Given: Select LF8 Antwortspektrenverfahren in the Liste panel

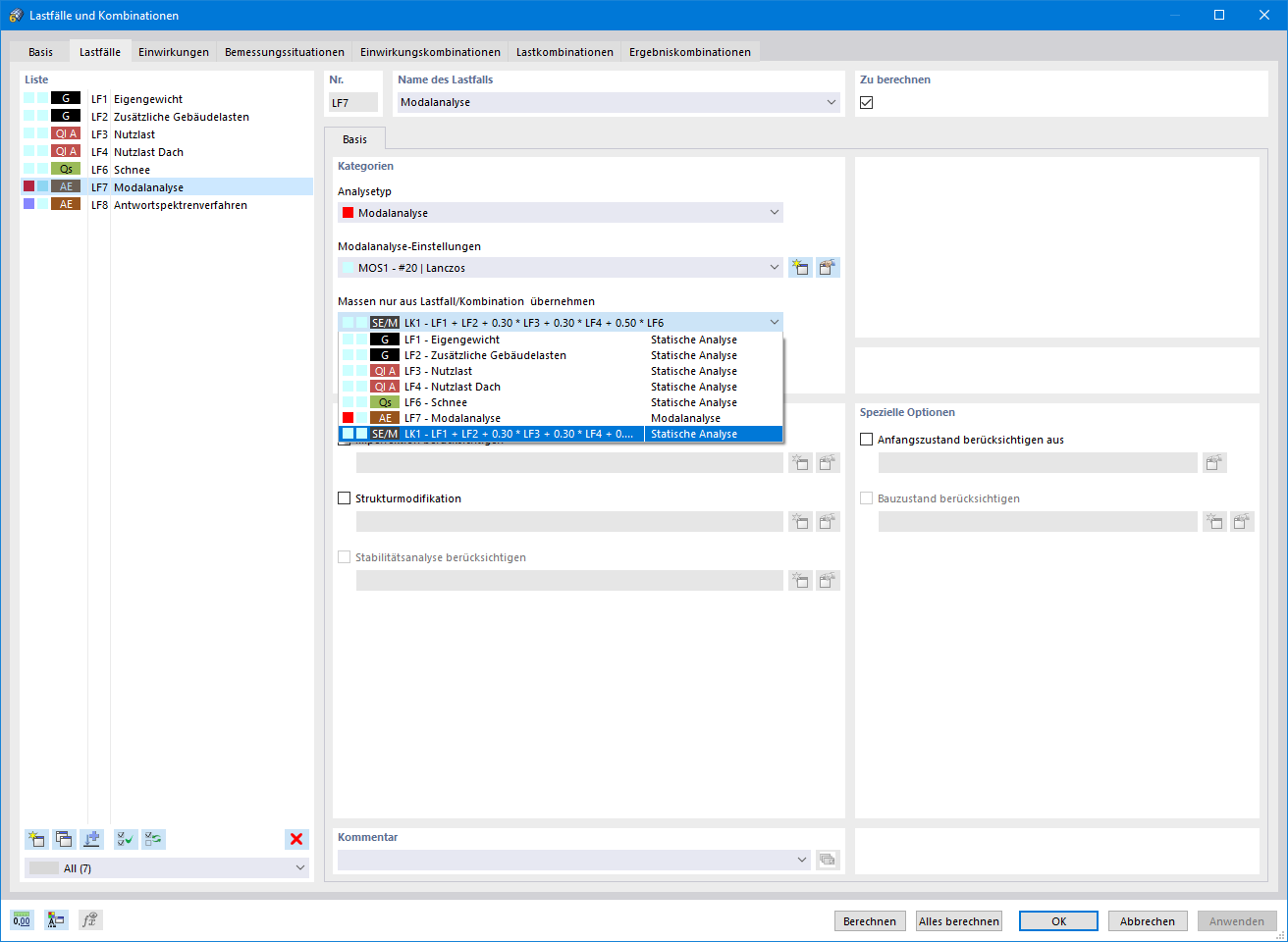Looking at the screenshot, I should tap(167, 204).
